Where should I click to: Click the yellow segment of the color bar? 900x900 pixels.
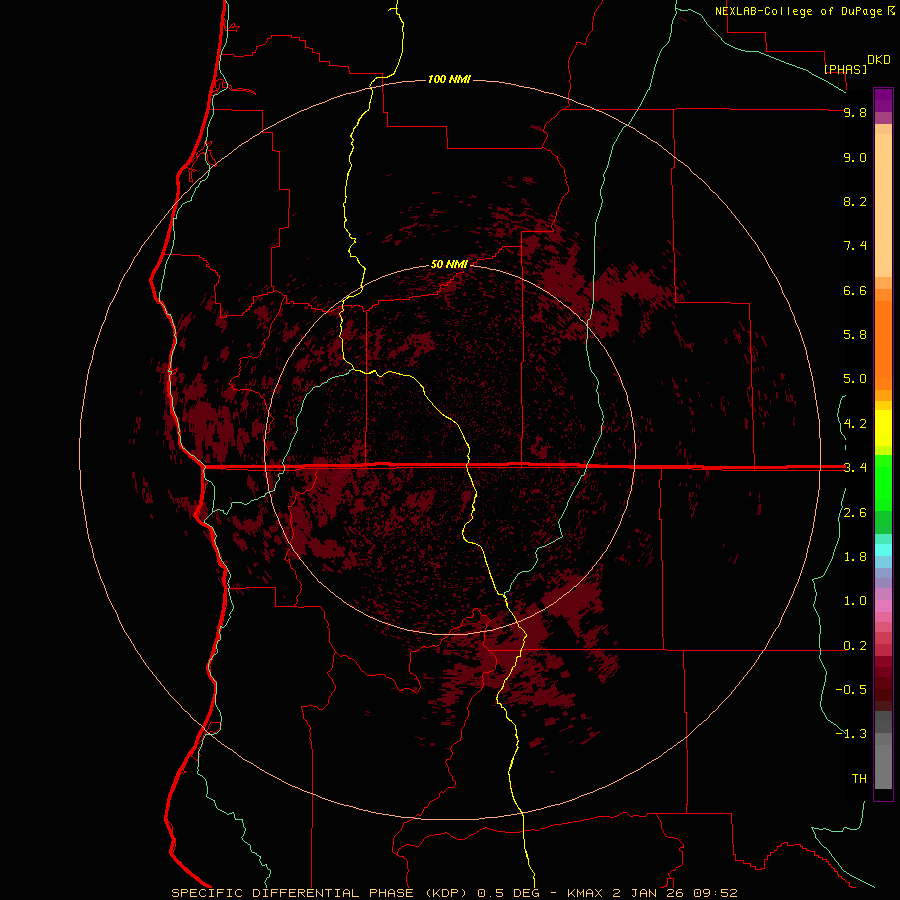(x=883, y=428)
